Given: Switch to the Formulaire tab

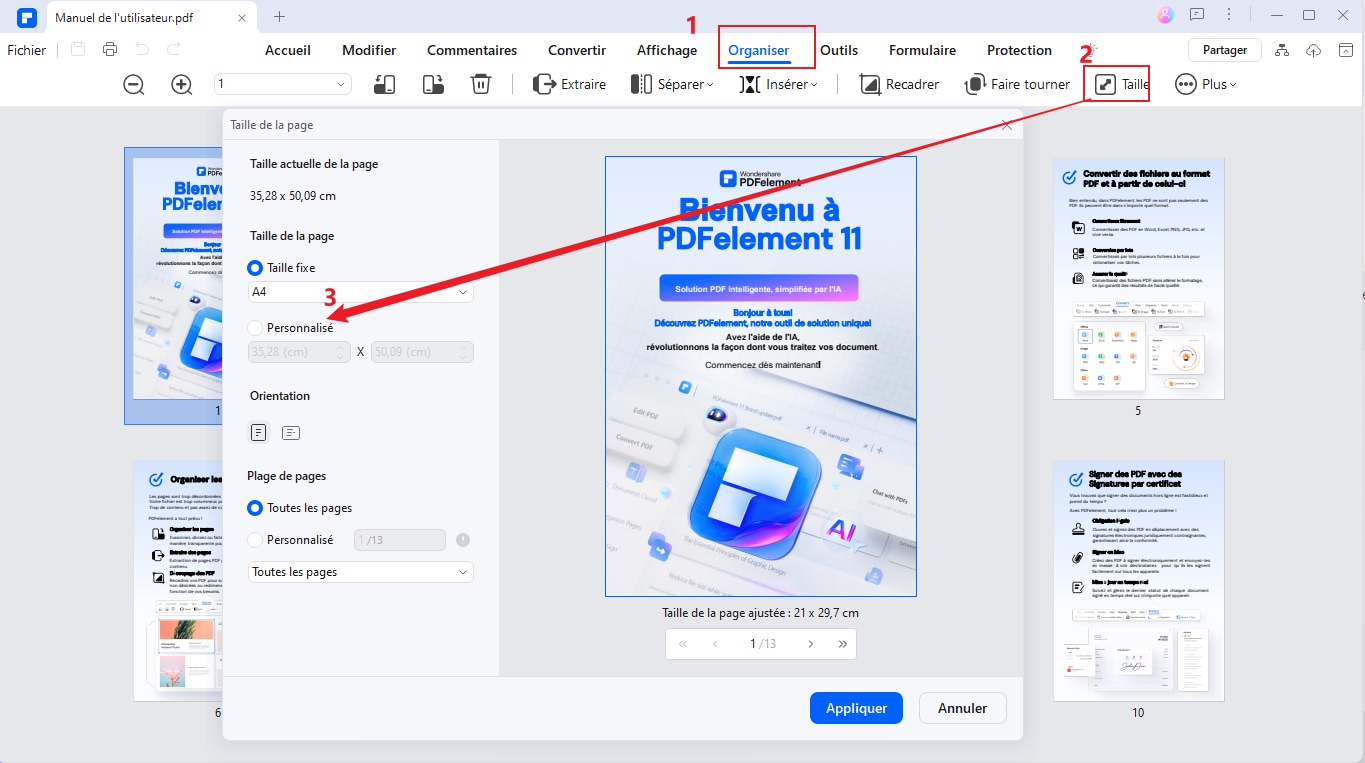Looking at the screenshot, I should point(922,50).
